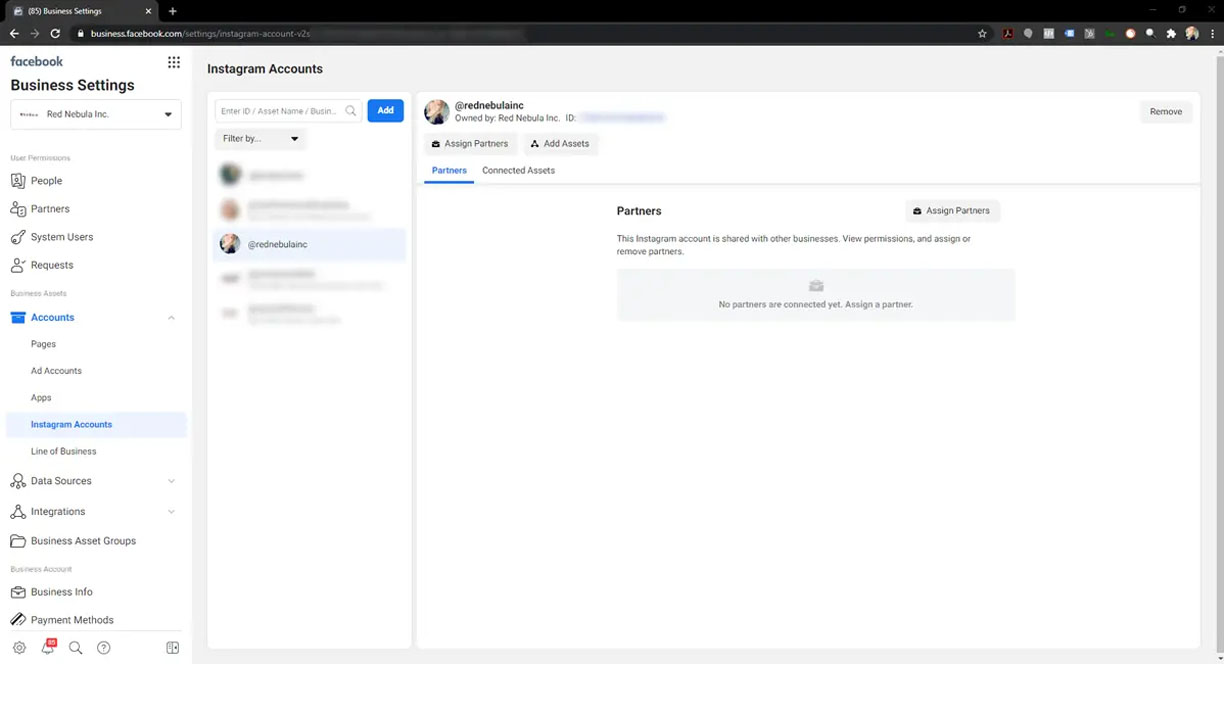Image resolution: width=1224 pixels, height=720 pixels.
Task: Collapse the Accounts section
Action: coord(171,317)
